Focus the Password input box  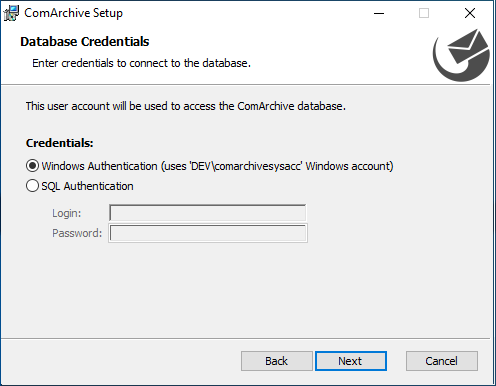208,233
